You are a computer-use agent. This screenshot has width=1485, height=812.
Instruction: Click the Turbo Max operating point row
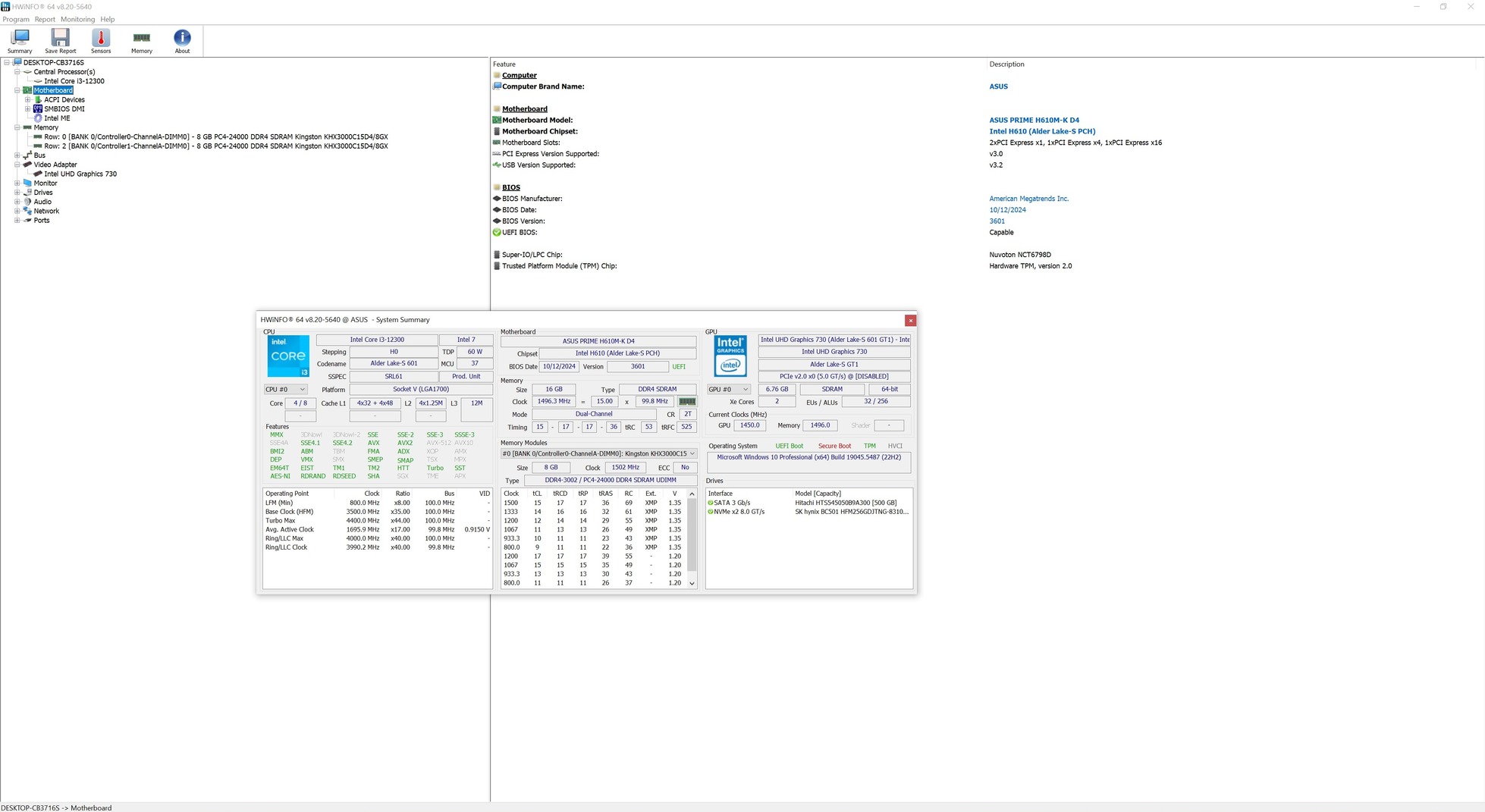click(377, 521)
